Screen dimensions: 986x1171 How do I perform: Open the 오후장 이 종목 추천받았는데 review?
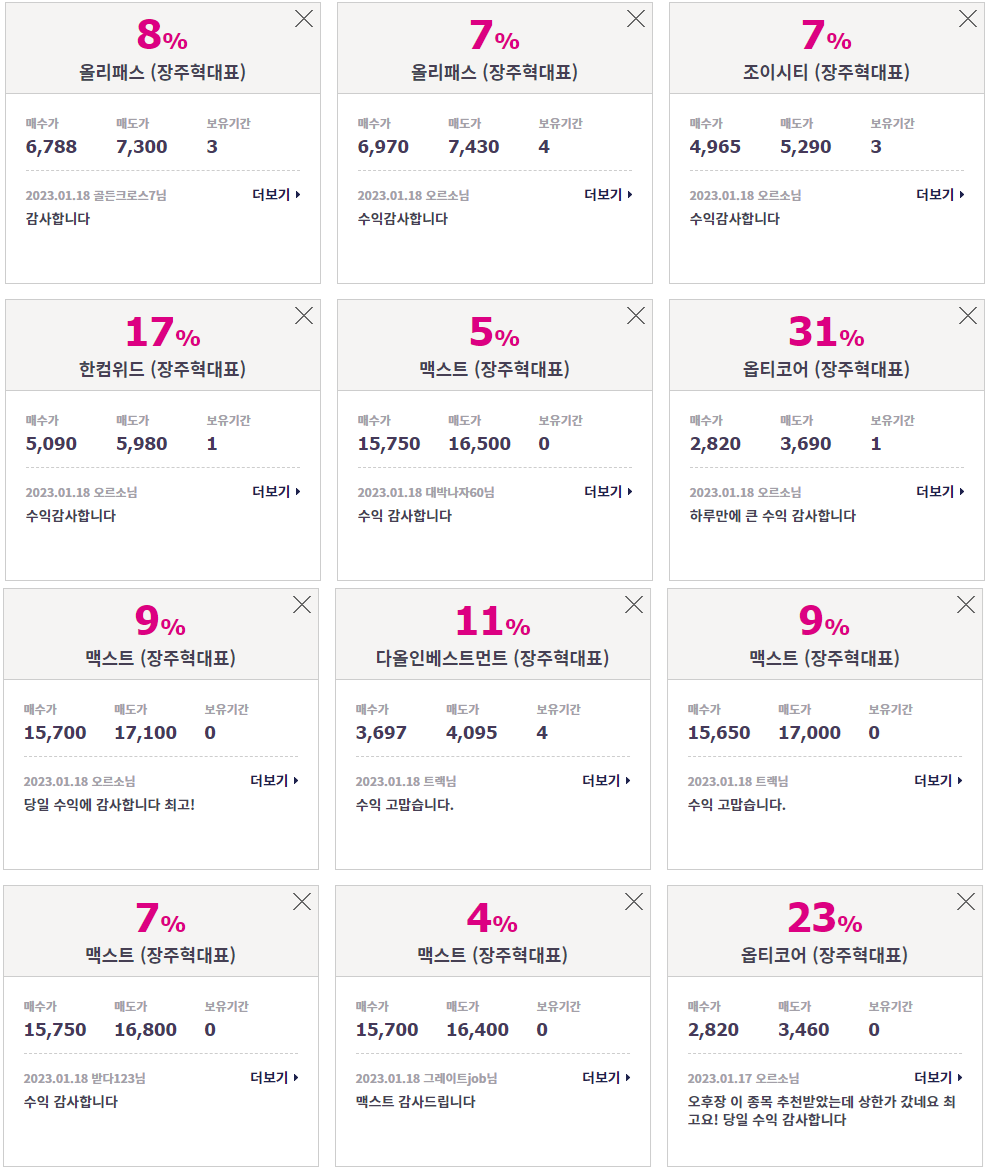[x=822, y=1111]
